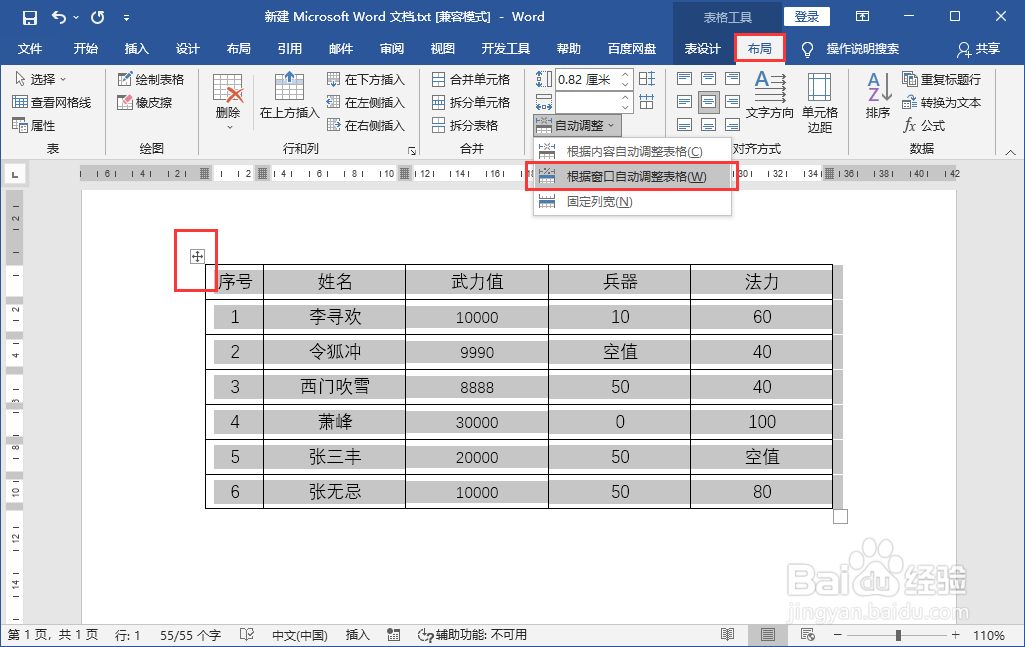This screenshot has width=1025, height=647.
Task: Switch input mode from 插入 in status bar
Action: [357, 634]
